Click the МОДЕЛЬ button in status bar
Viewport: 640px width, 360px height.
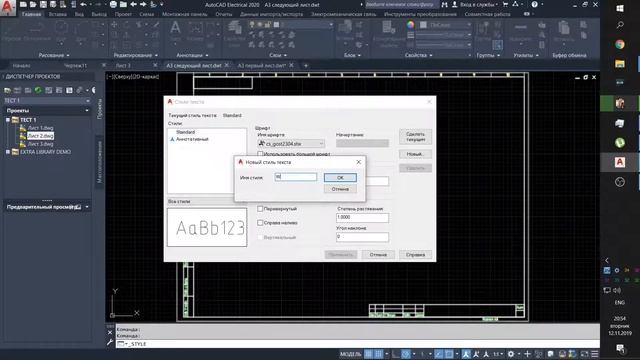[350, 354]
